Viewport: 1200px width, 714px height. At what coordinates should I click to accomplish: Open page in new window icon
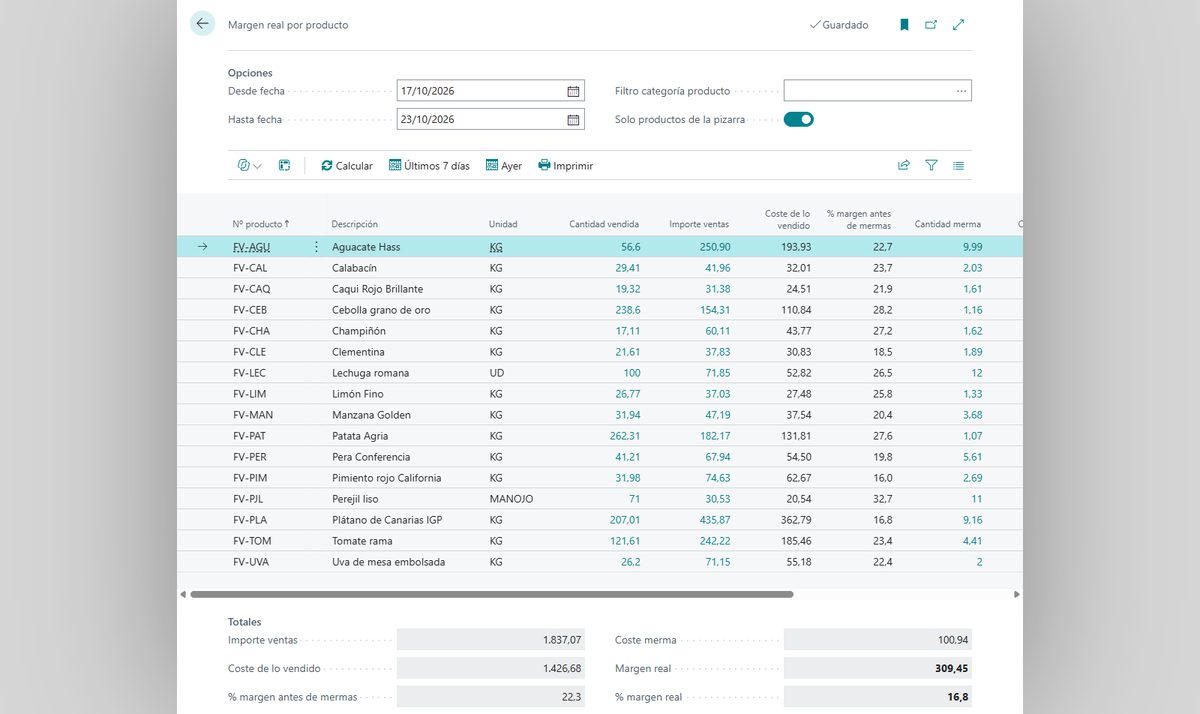[x=931, y=25]
